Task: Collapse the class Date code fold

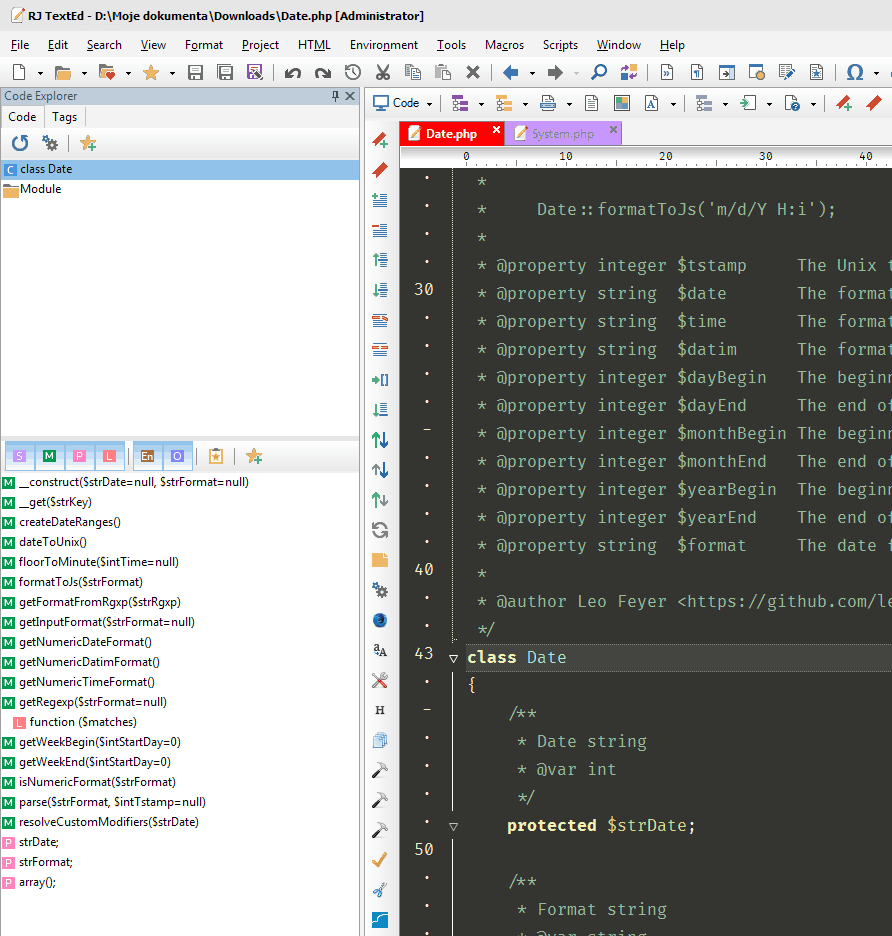Action: [x=453, y=658]
